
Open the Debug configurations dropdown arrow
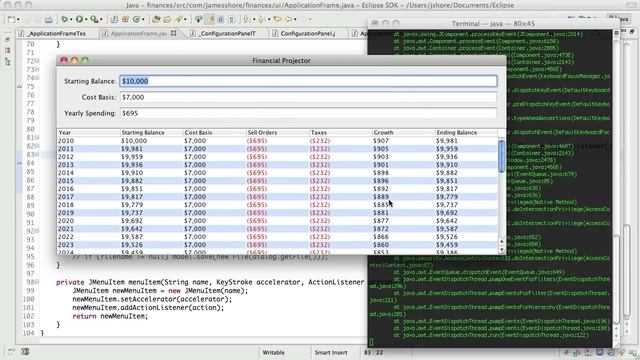pos(71,19)
